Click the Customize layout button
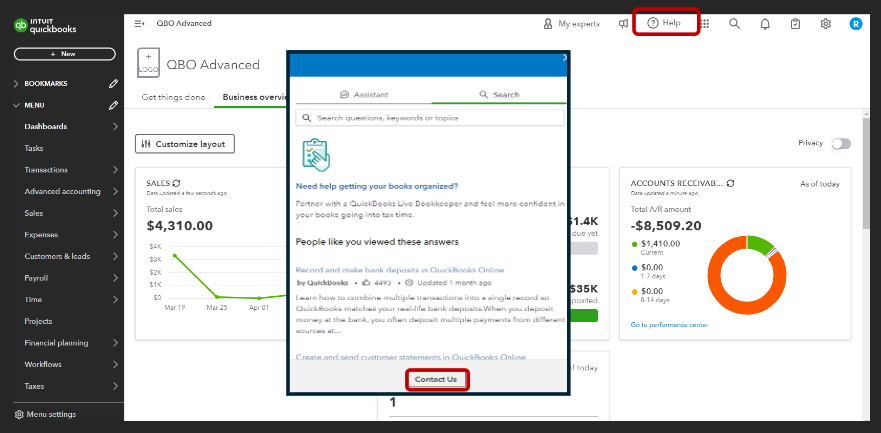The height and width of the screenshot is (433, 881). click(x=185, y=144)
